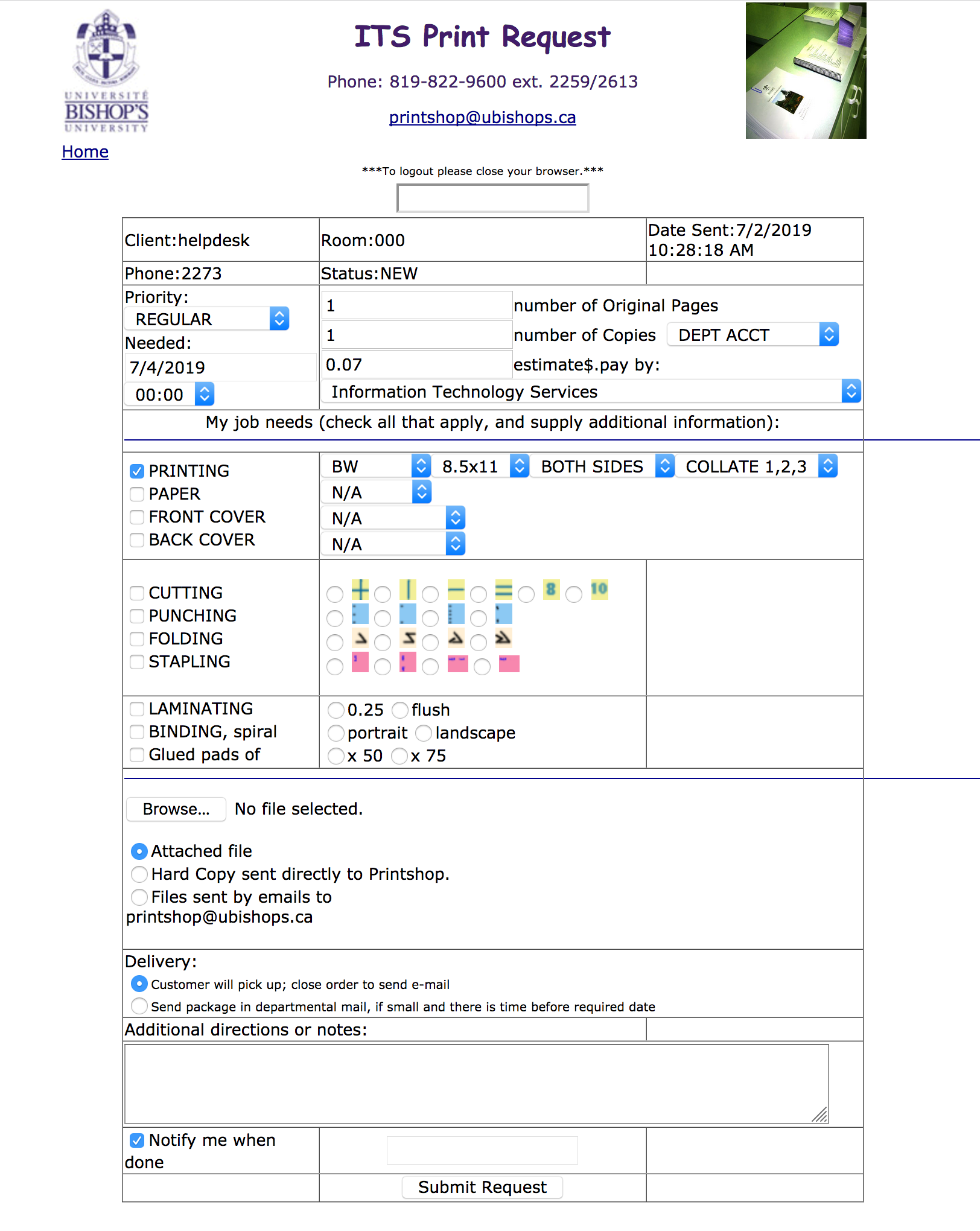Follow the Home link
The image size is (980, 1231).
pyautogui.click(x=85, y=152)
